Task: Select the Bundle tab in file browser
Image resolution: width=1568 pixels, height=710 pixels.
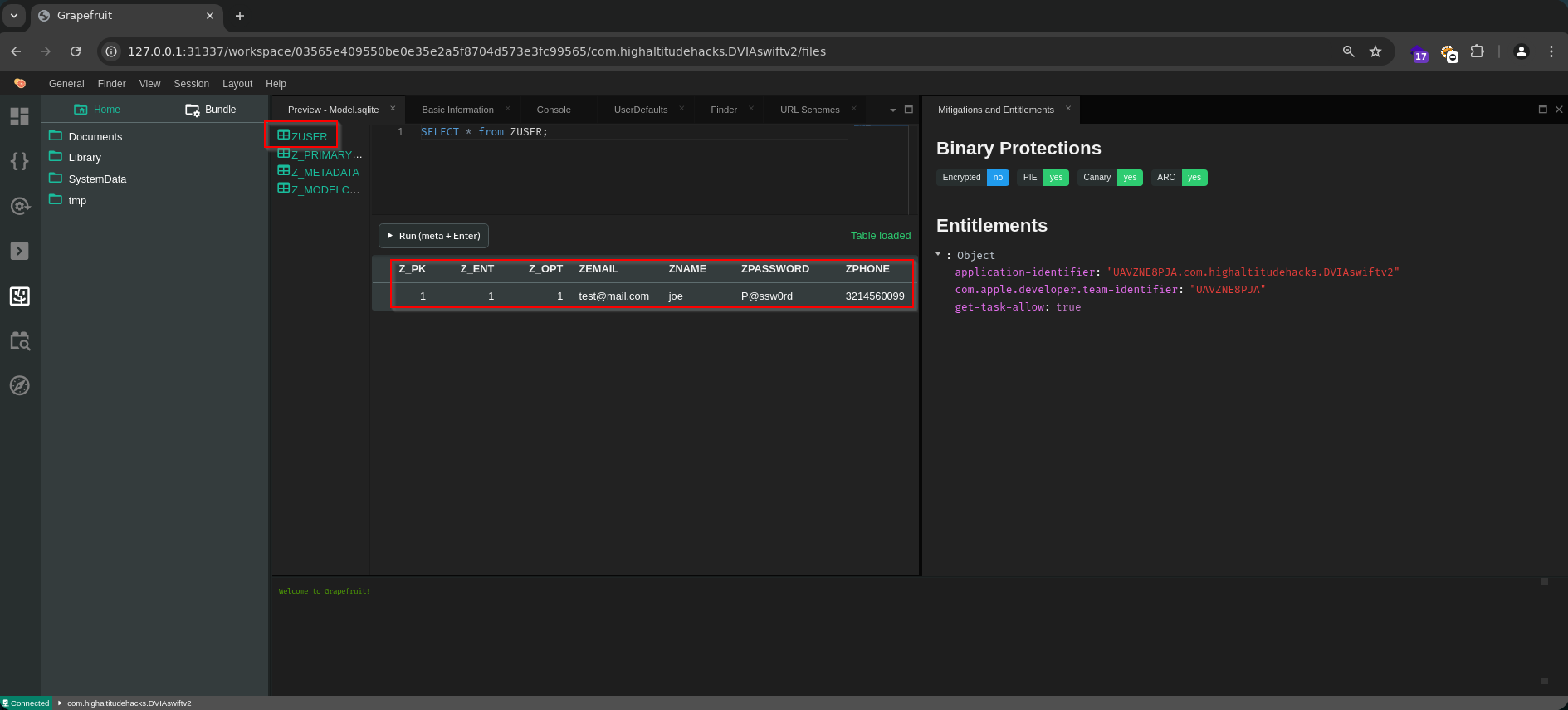Action: [x=211, y=110]
